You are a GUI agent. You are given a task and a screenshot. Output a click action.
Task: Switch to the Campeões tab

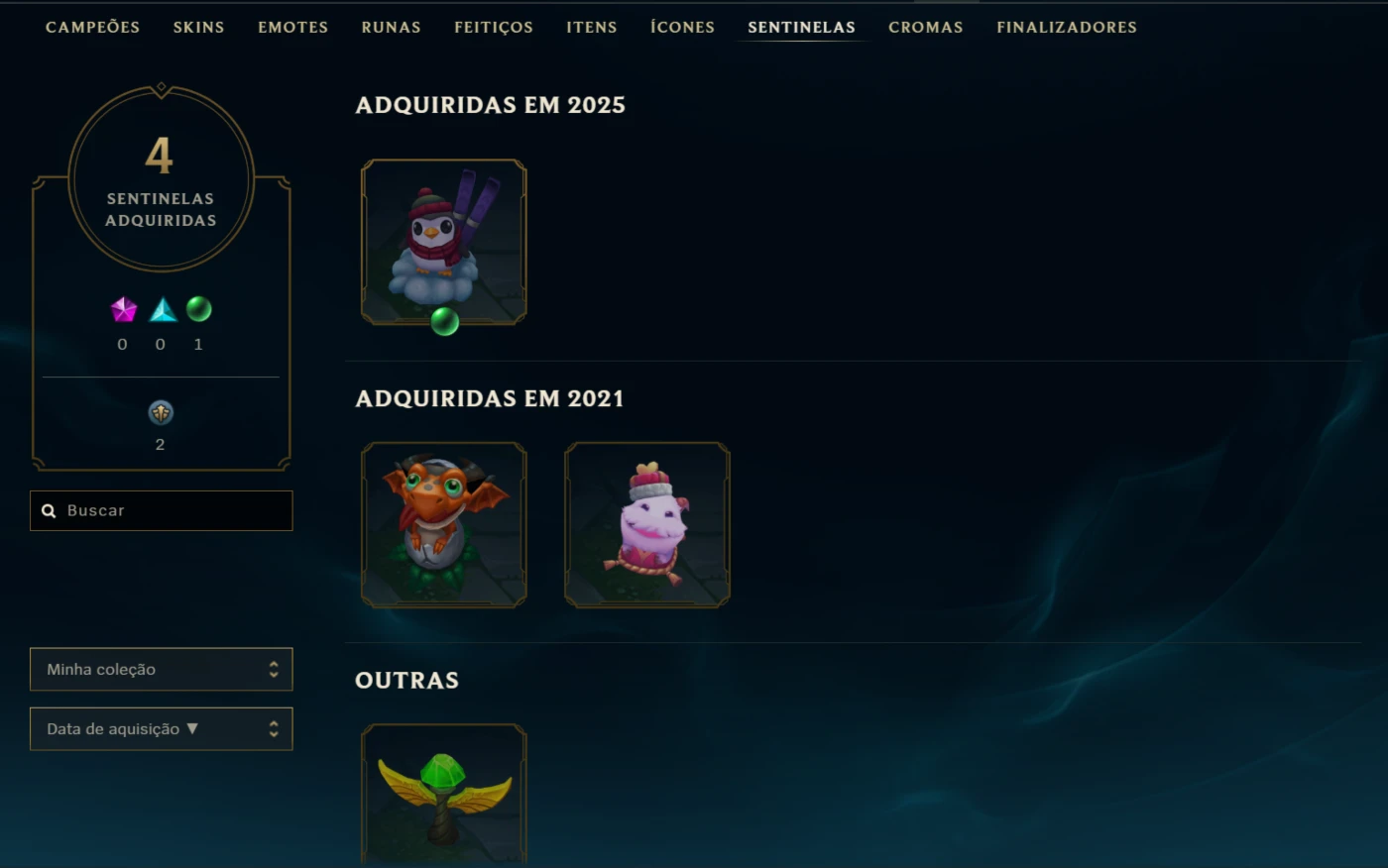(93, 27)
